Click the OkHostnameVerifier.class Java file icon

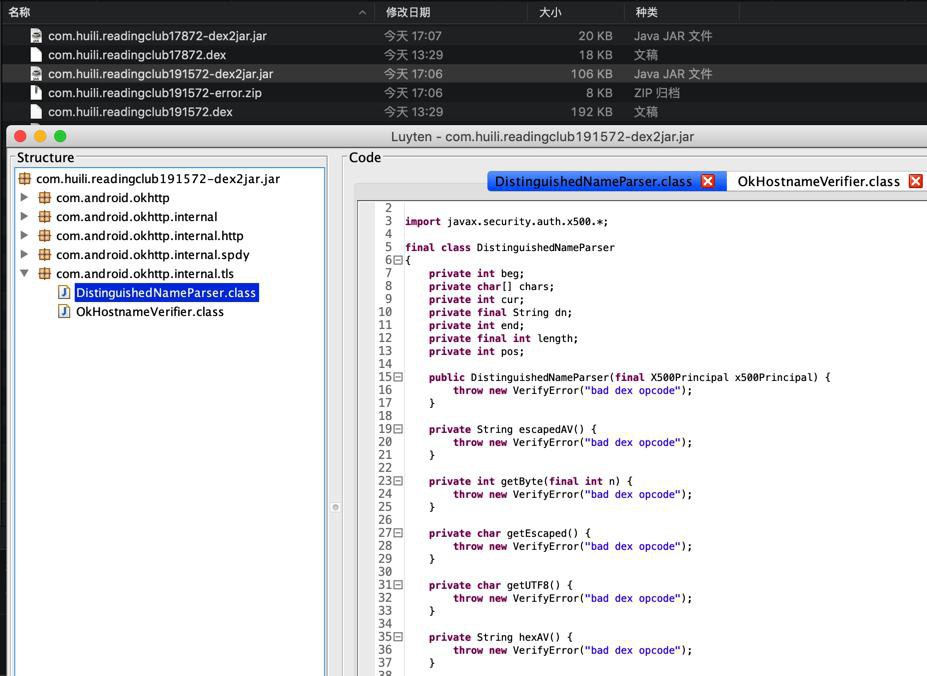point(64,312)
